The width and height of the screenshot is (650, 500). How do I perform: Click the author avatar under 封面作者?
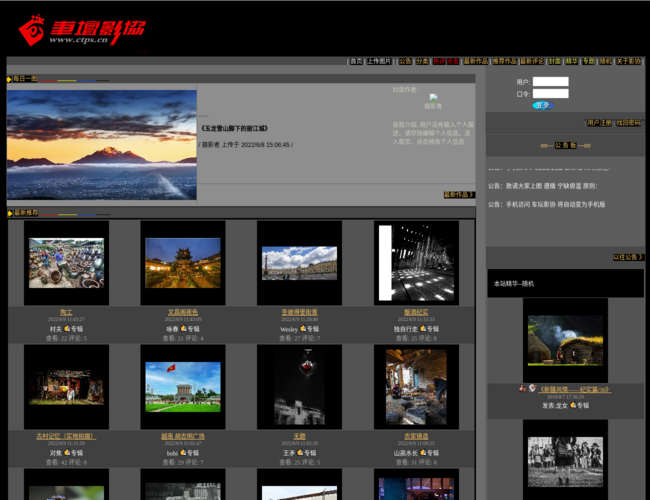point(433,100)
